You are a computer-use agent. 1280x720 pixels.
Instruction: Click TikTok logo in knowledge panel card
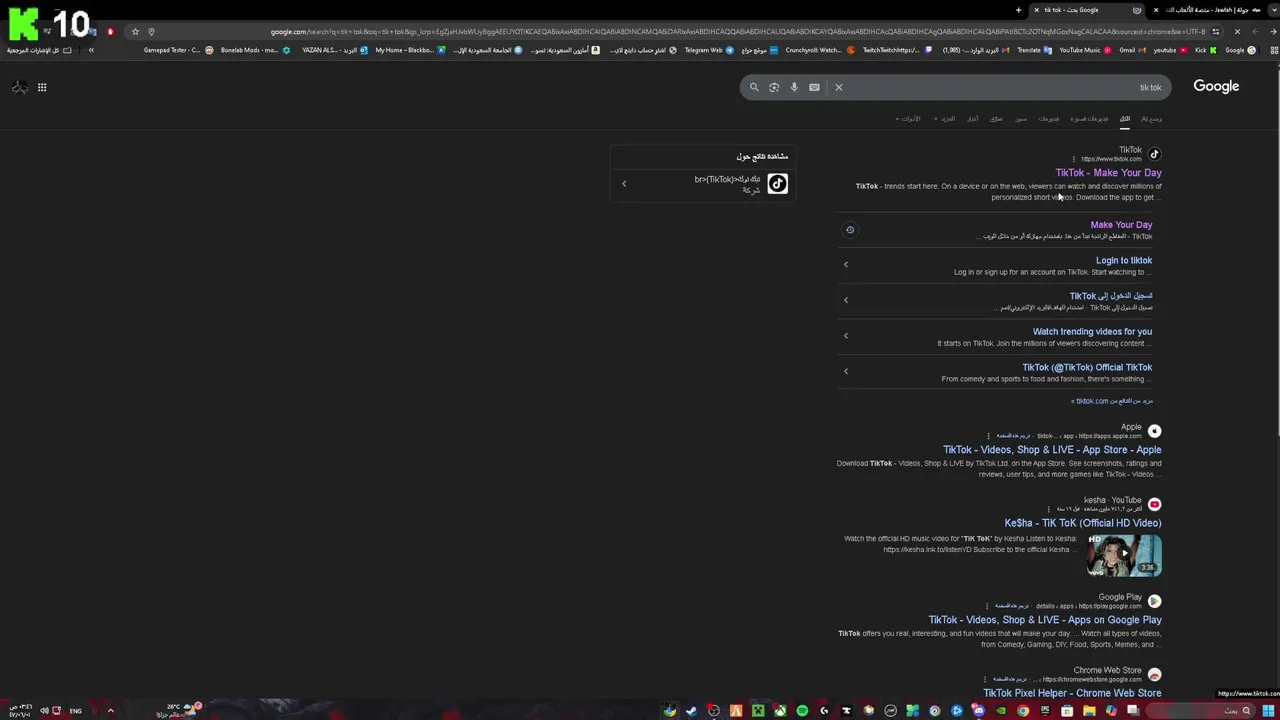click(x=777, y=183)
